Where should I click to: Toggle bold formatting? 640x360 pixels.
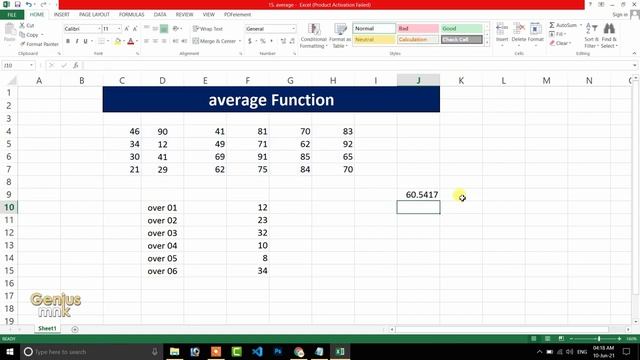tap(68, 41)
